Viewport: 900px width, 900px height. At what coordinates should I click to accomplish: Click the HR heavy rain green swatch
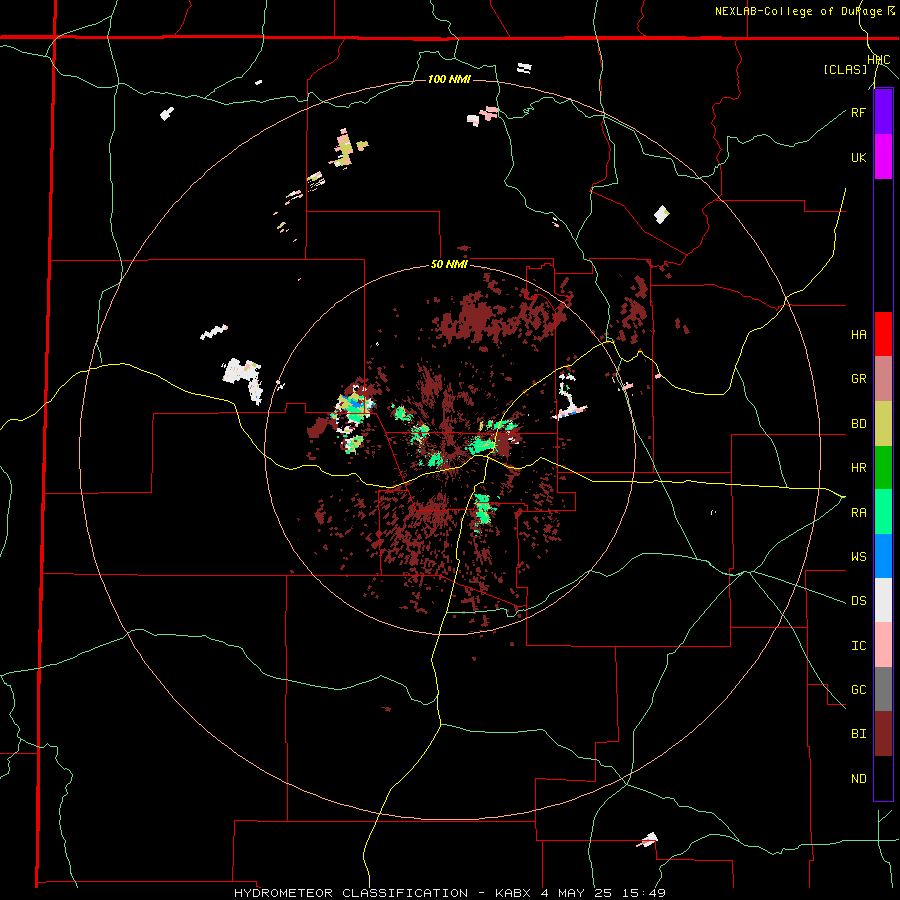coord(883,468)
